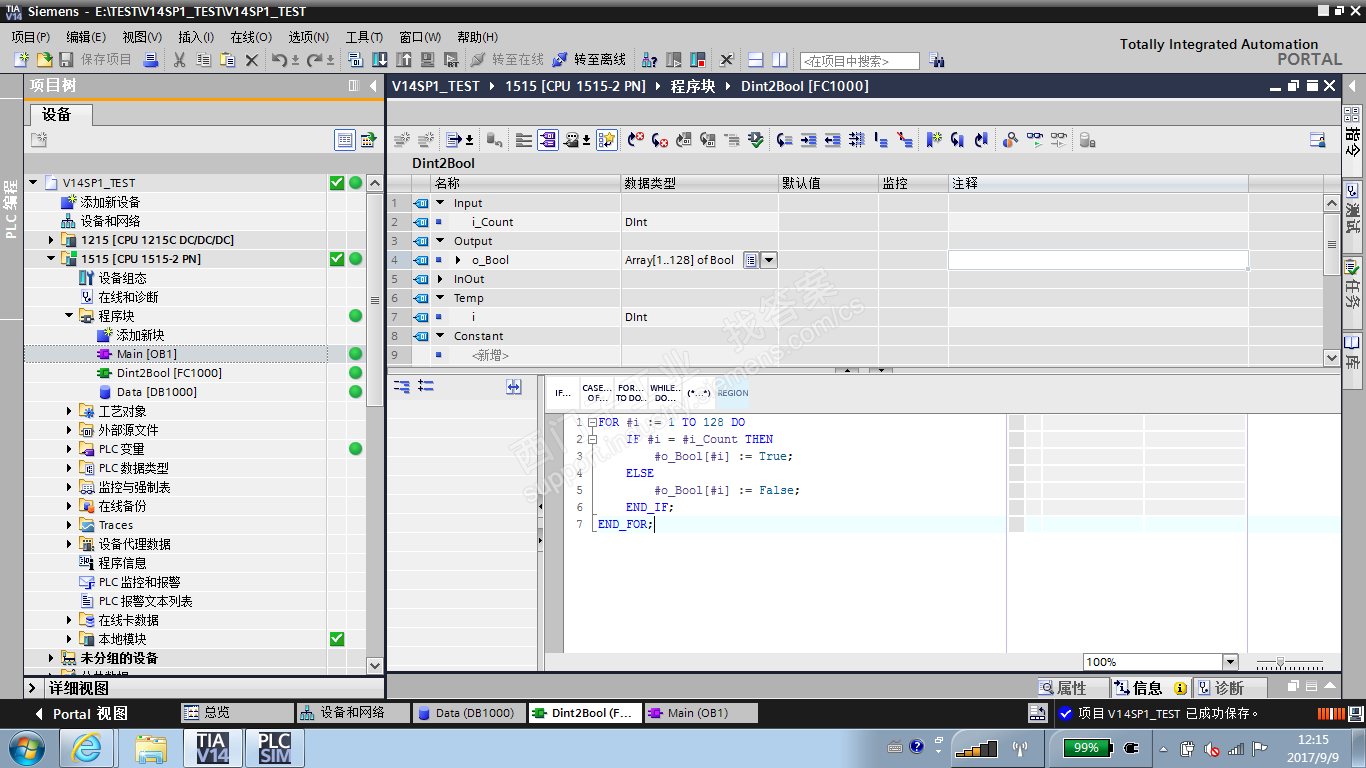Click the save project icon
1366x768 pixels.
(67, 60)
